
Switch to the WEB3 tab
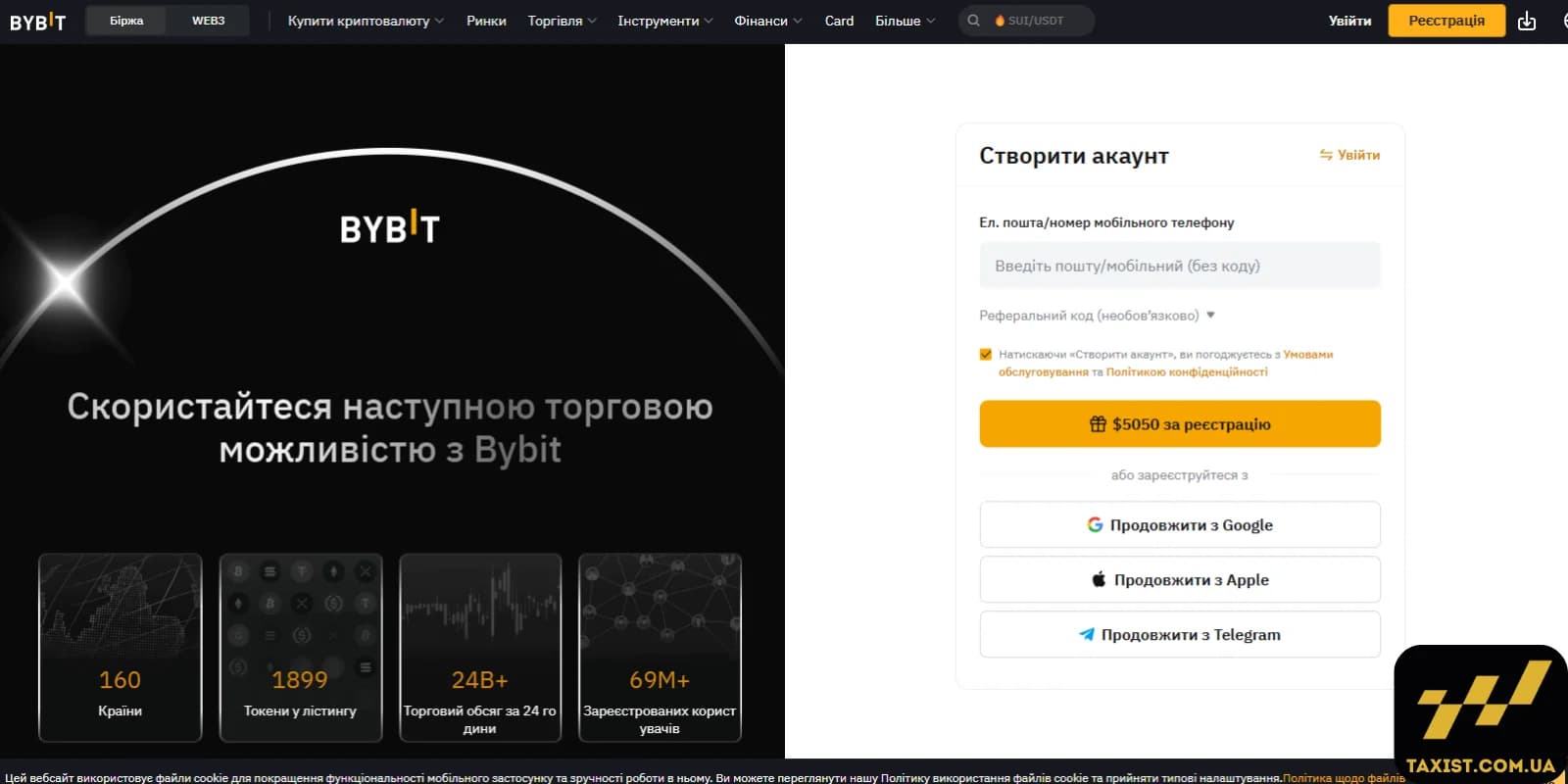pyautogui.click(x=208, y=21)
